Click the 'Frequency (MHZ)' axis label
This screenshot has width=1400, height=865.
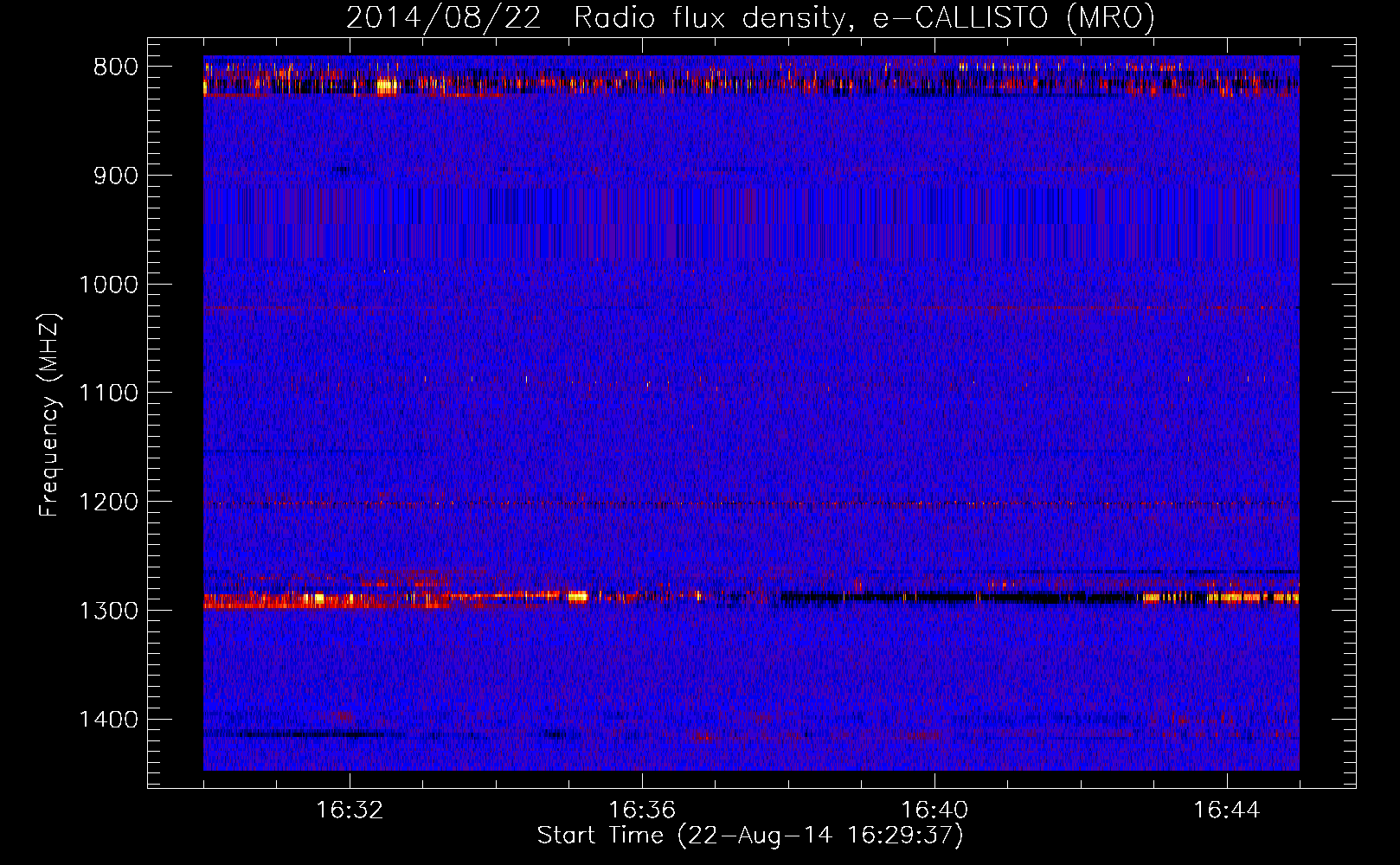click(x=50, y=415)
